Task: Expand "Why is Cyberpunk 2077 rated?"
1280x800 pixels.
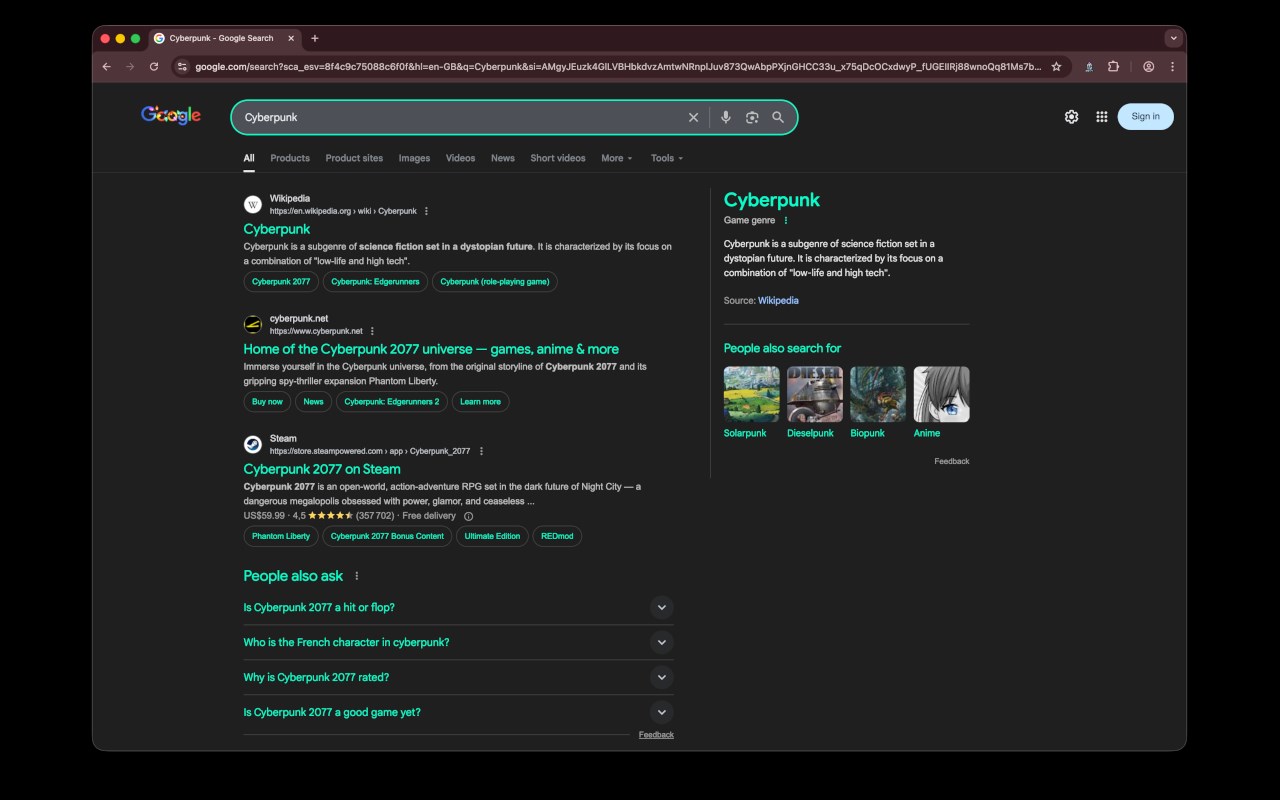Action: point(458,677)
